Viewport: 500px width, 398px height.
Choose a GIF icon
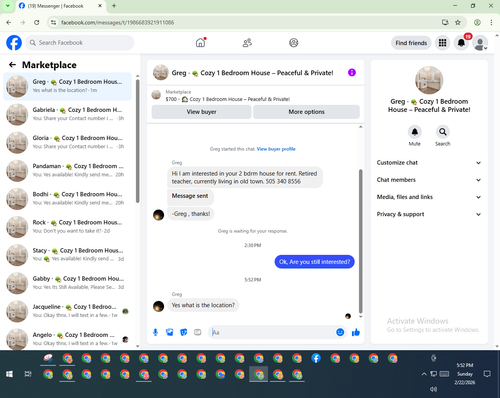coord(198,332)
